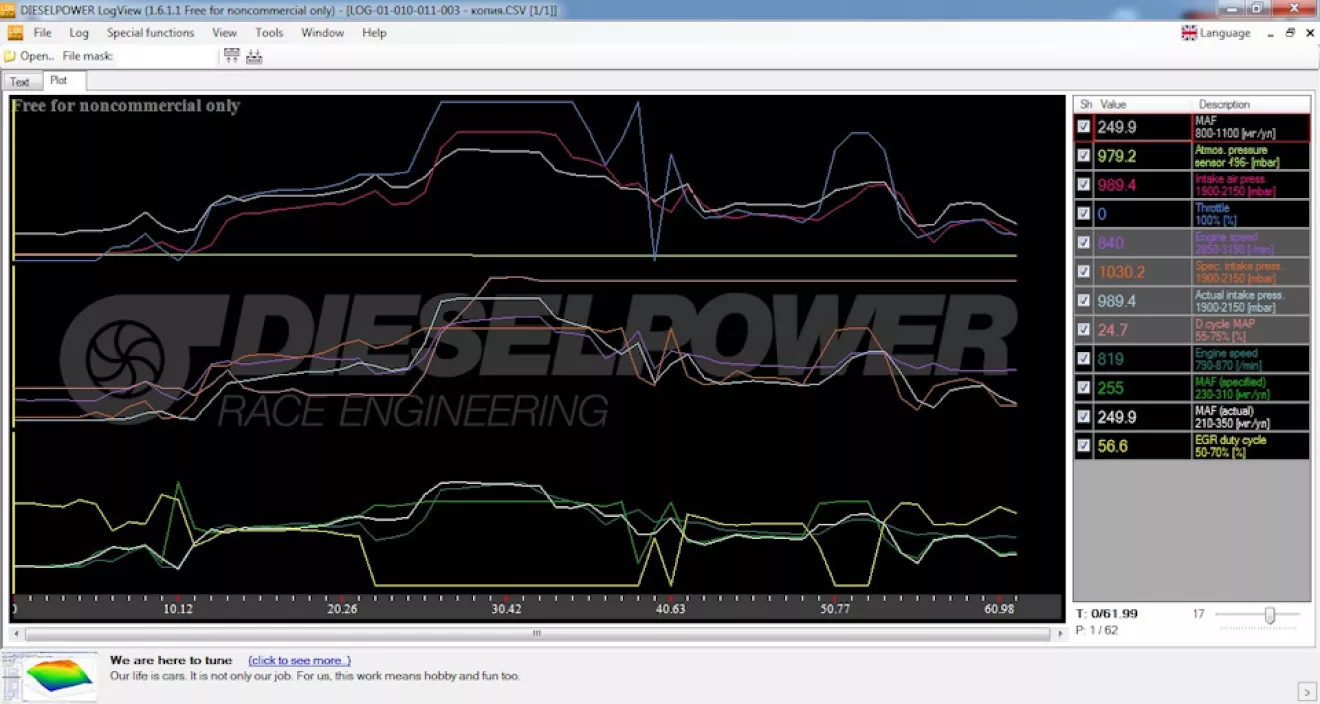
Task: Click the 40.63 time axis marker
Action: pyautogui.click(x=670, y=609)
